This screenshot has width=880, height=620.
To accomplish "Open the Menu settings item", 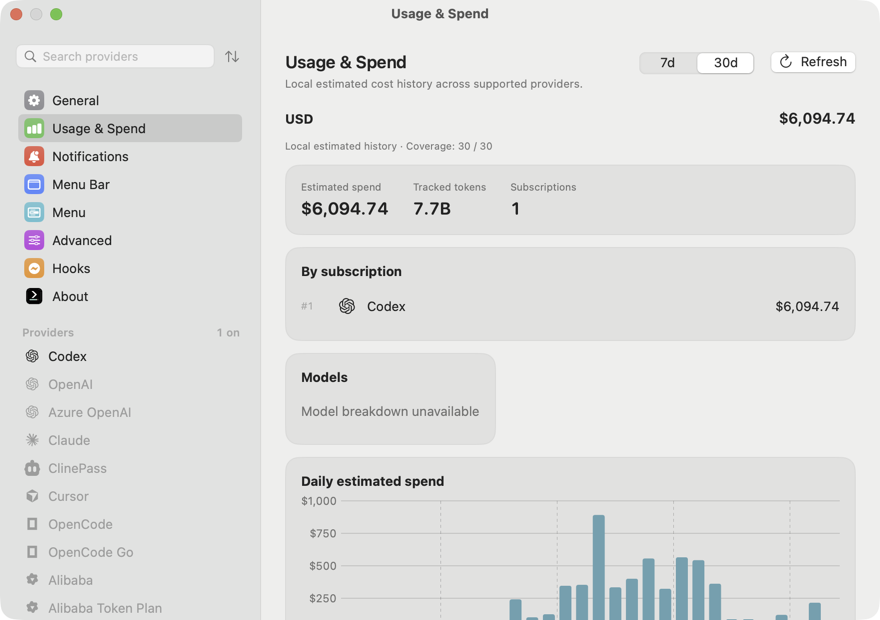I will [130, 213].
